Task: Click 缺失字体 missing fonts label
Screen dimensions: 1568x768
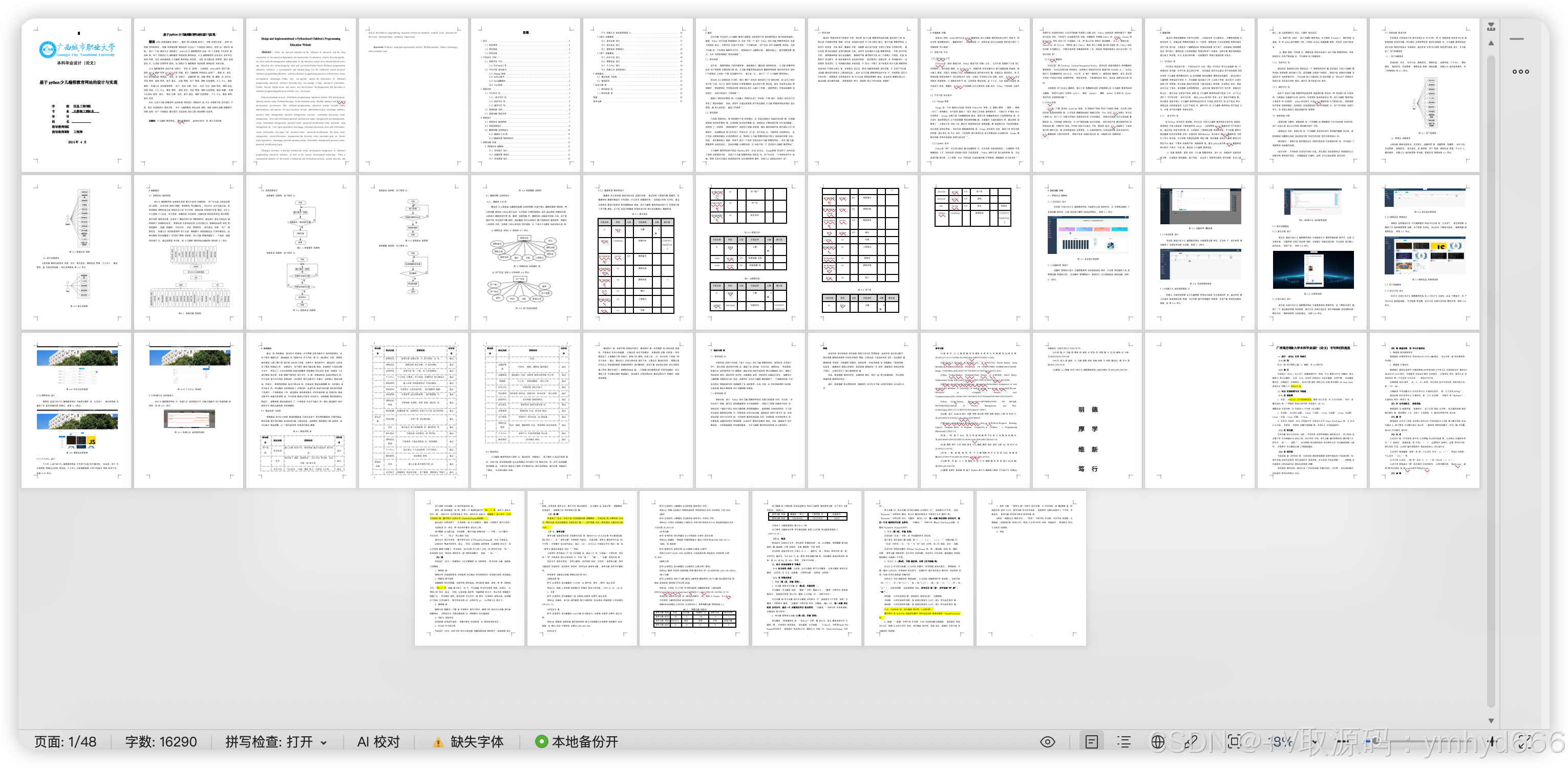Action: [477, 742]
